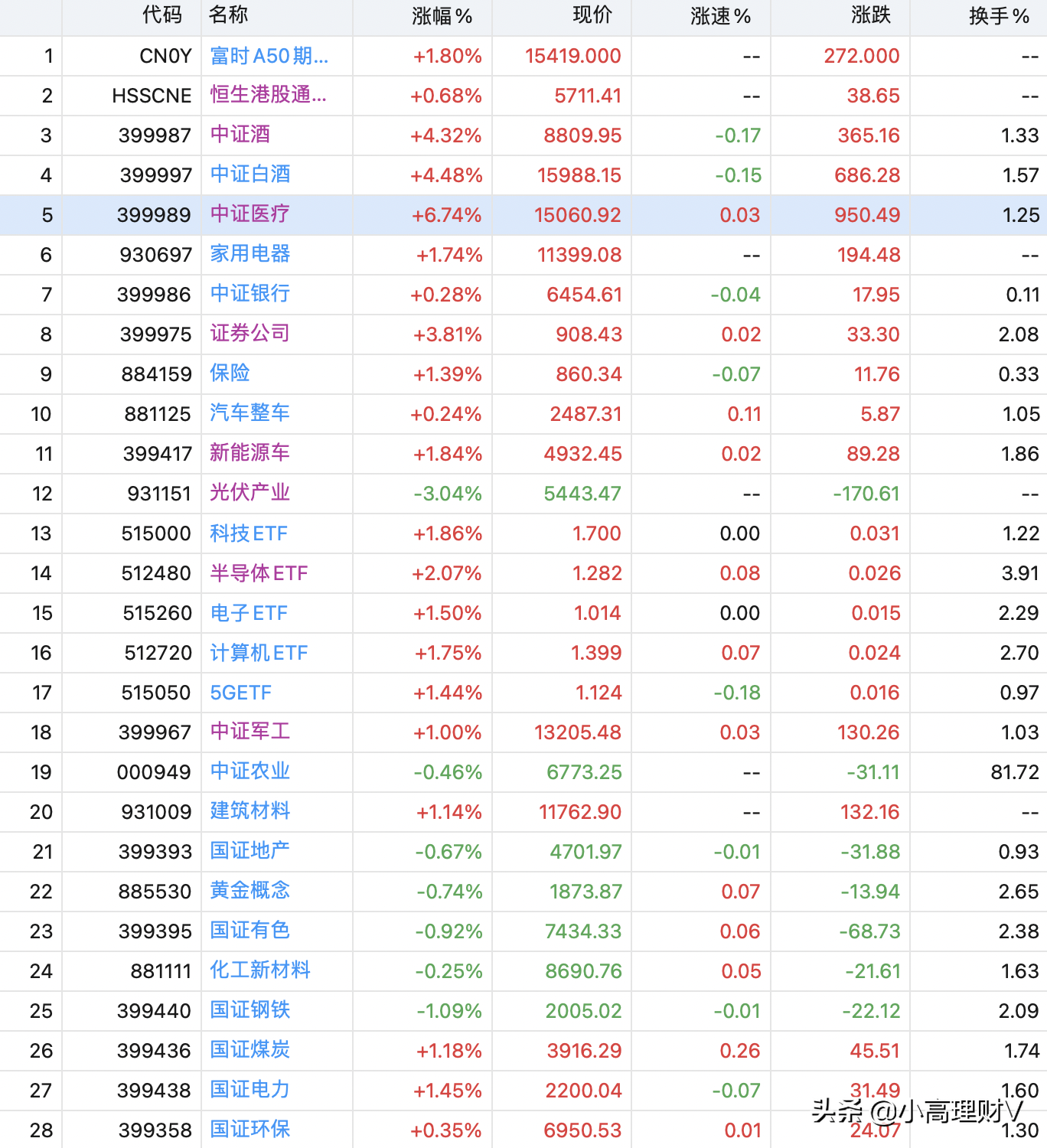Open the 中证农业 index
Image resolution: width=1047 pixels, height=1148 pixels.
coord(250,772)
